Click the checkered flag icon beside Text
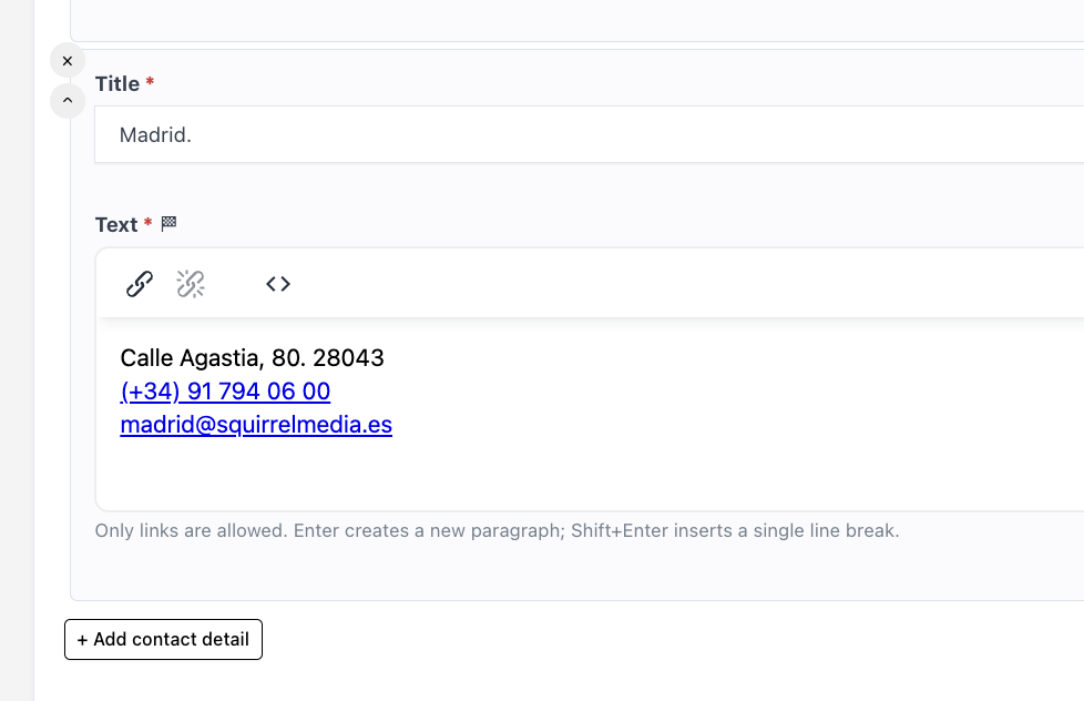 [169, 223]
